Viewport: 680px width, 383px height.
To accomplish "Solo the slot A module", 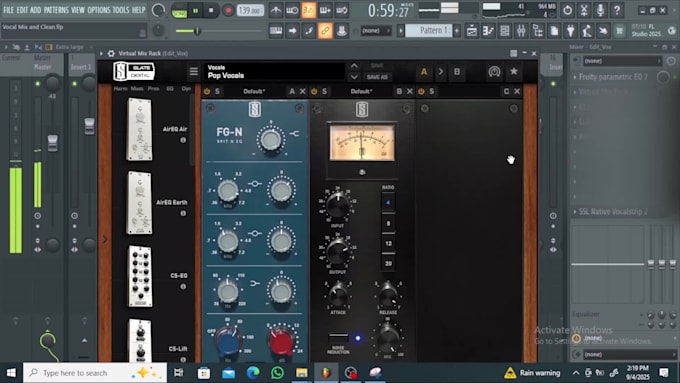I will (x=217, y=91).
